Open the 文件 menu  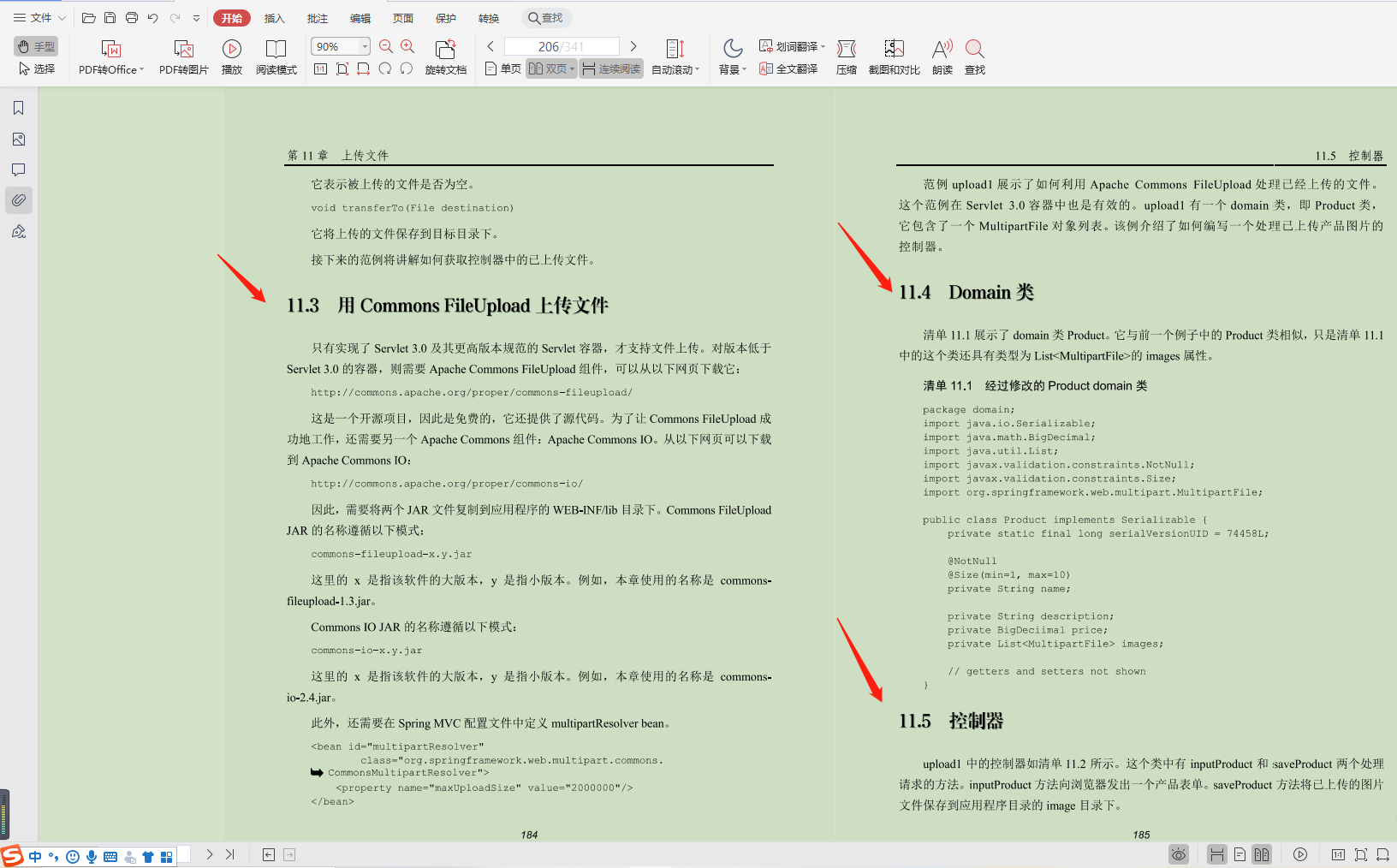click(x=39, y=18)
